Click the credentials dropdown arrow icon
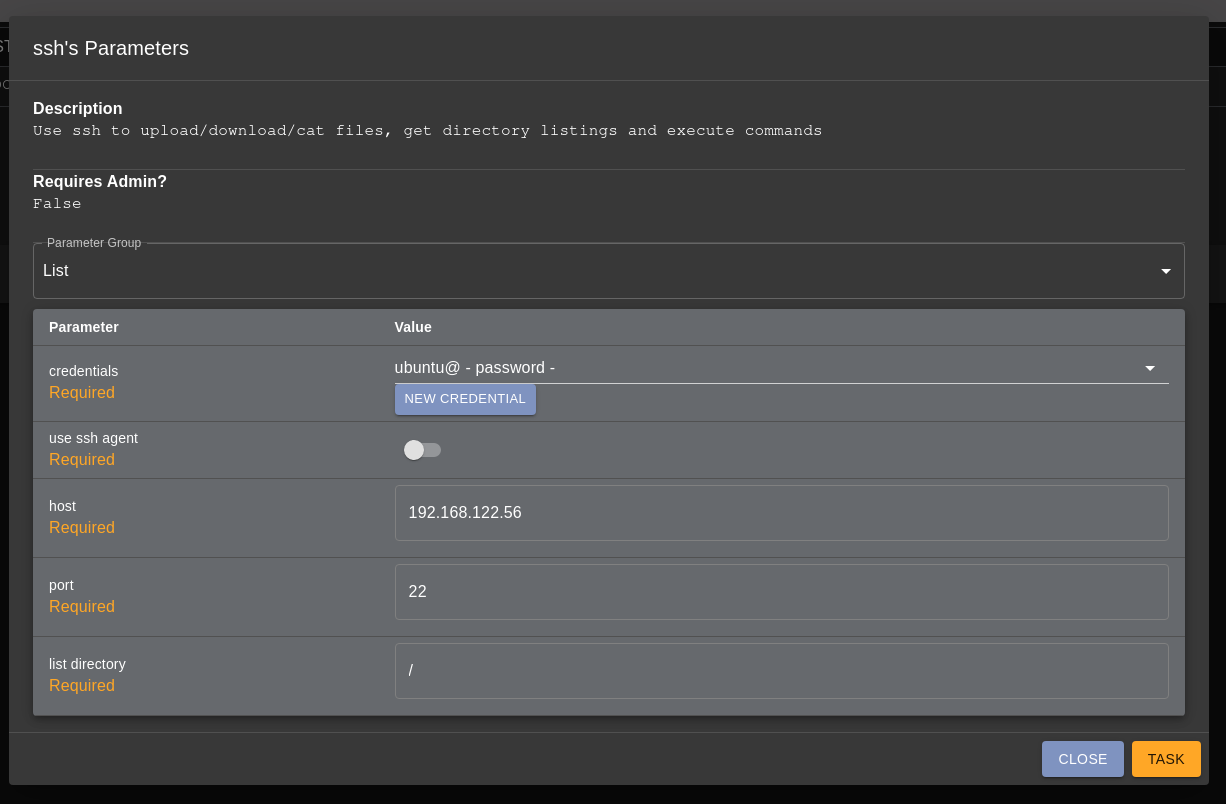 click(1150, 368)
